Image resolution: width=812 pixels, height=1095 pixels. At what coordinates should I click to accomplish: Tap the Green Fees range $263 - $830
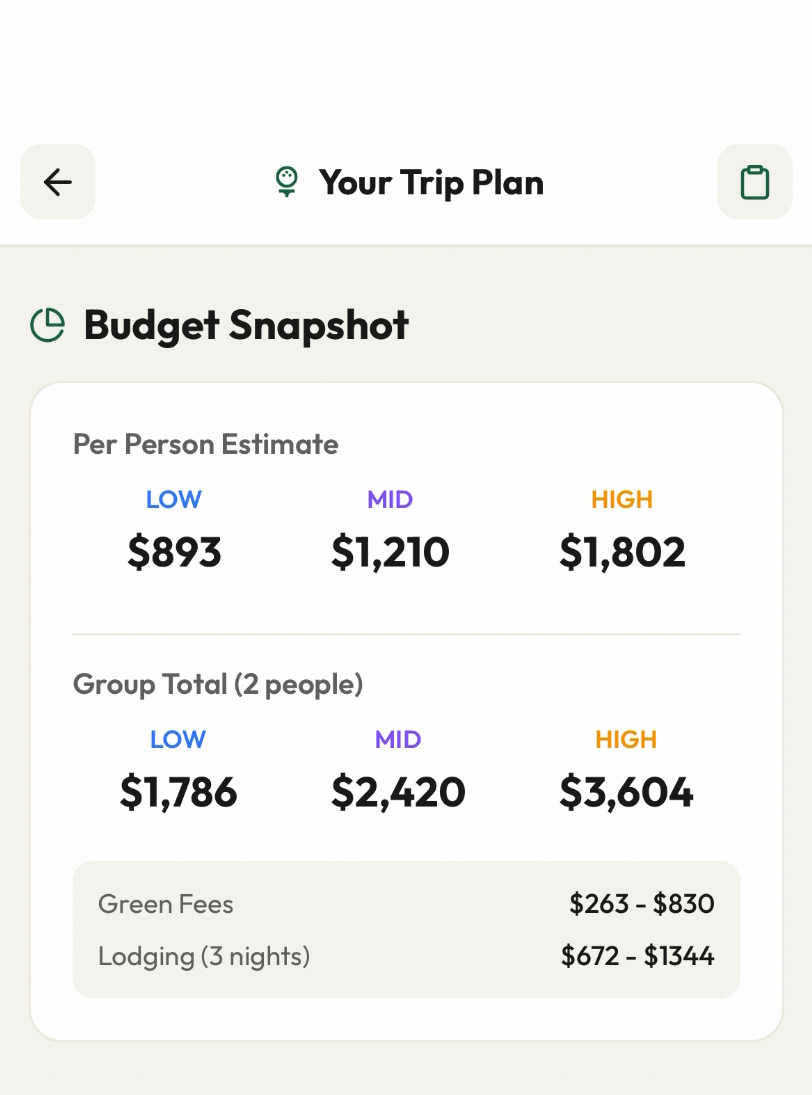(642, 904)
